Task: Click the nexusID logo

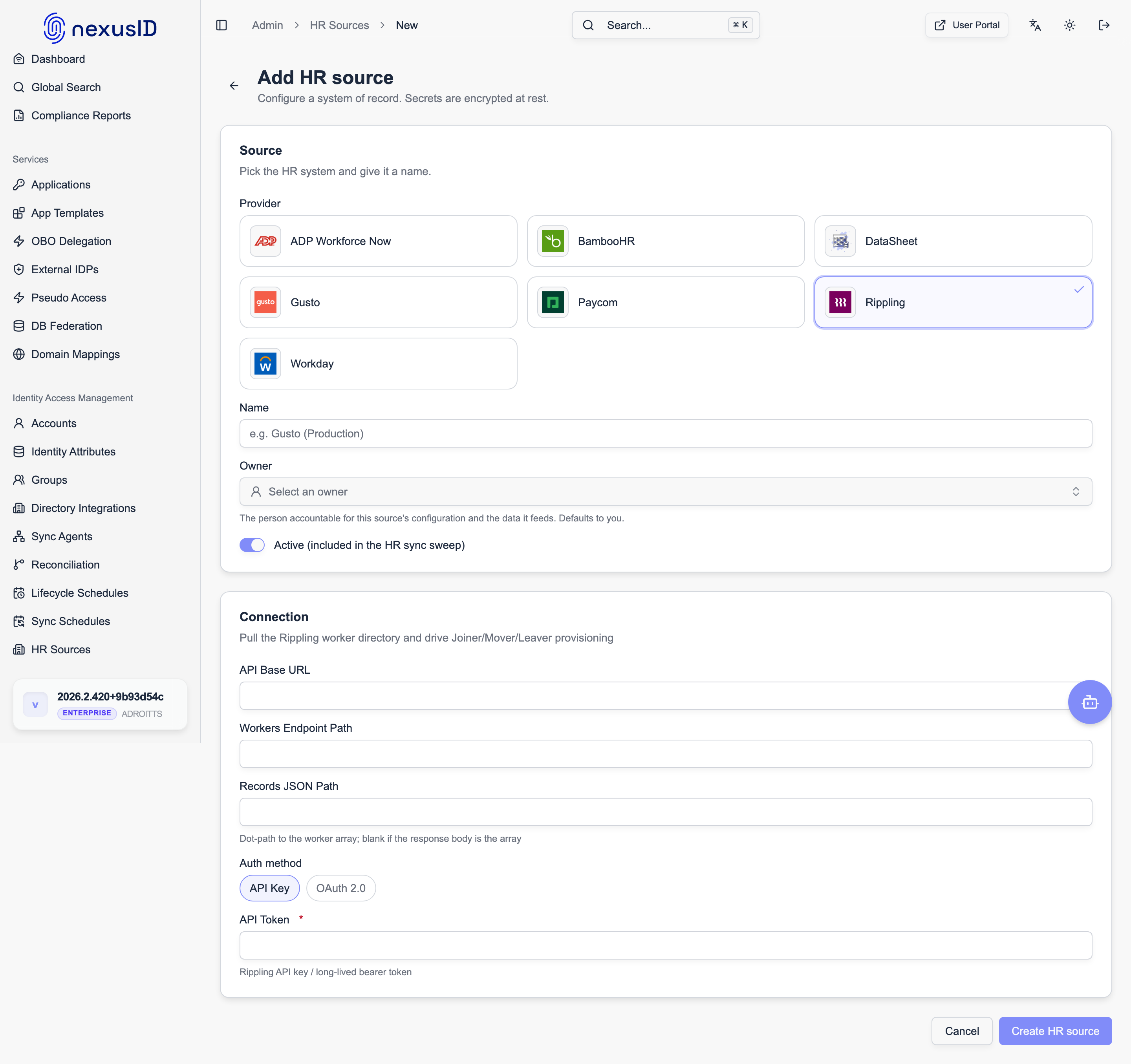Action: (100, 28)
